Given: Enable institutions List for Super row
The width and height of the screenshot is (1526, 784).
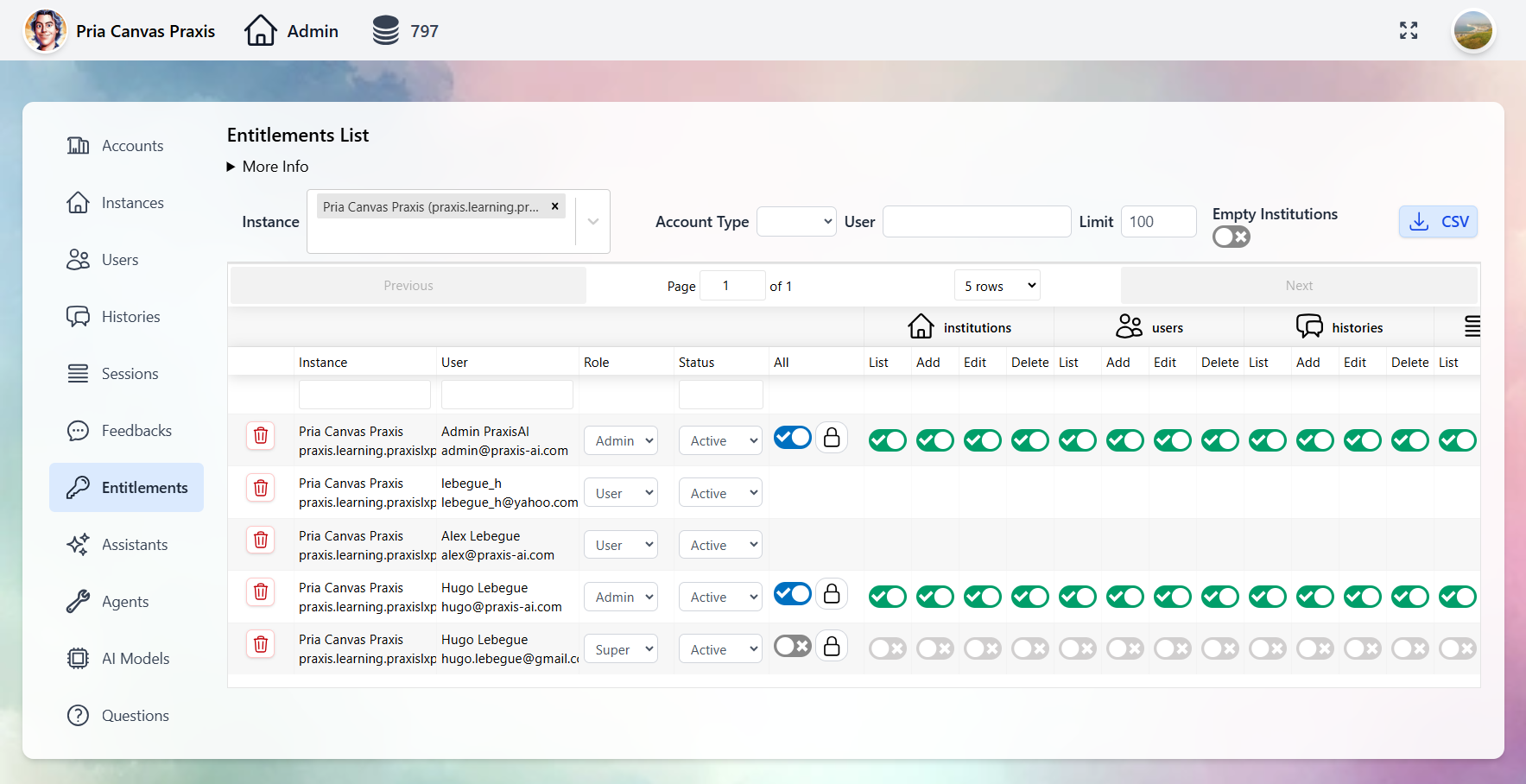Looking at the screenshot, I should tap(888, 648).
